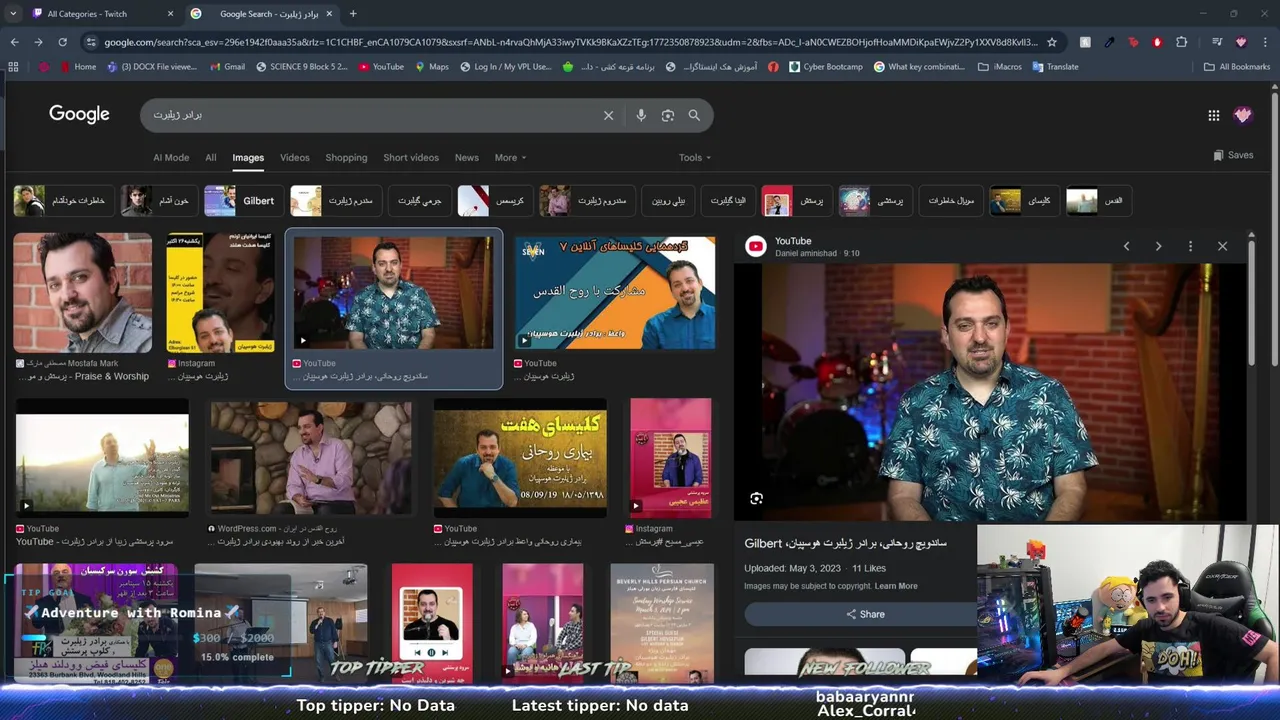Close the image preview panel

coord(1222,246)
